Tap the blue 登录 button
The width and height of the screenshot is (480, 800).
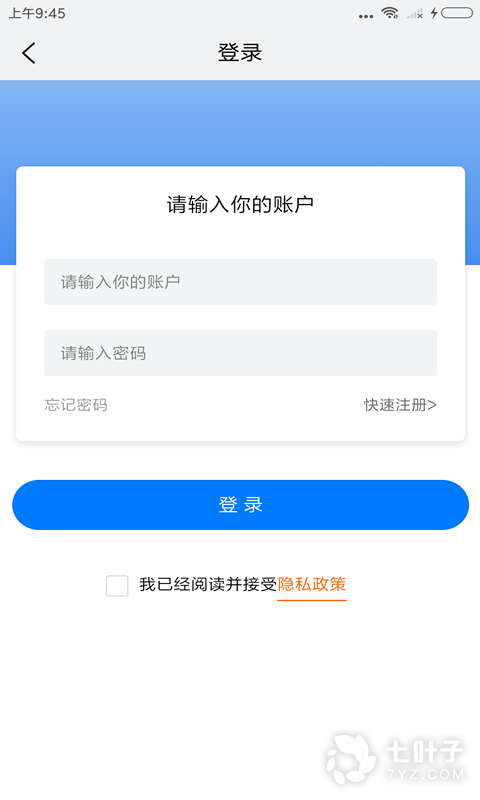(240, 505)
